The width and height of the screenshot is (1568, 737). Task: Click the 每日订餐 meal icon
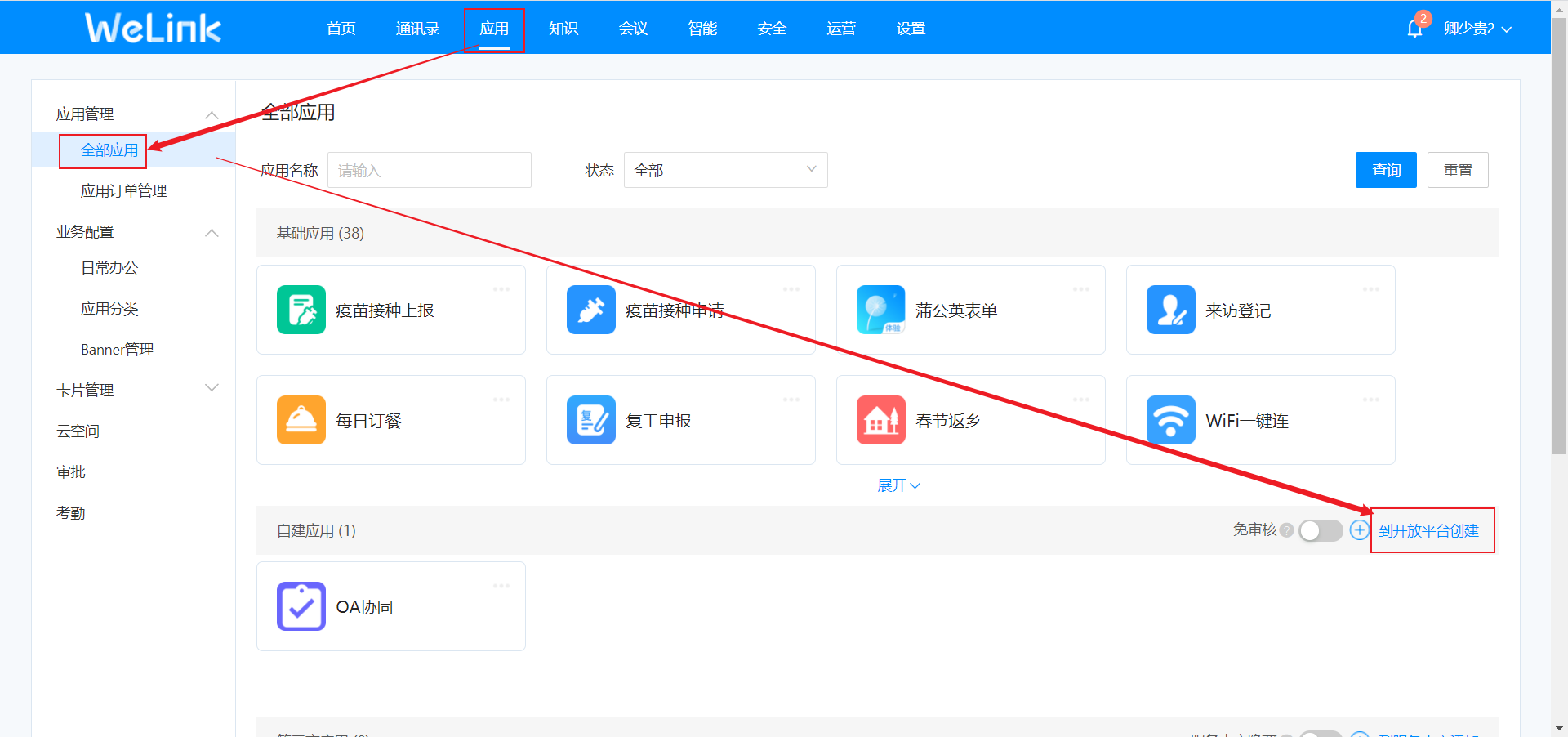(301, 420)
